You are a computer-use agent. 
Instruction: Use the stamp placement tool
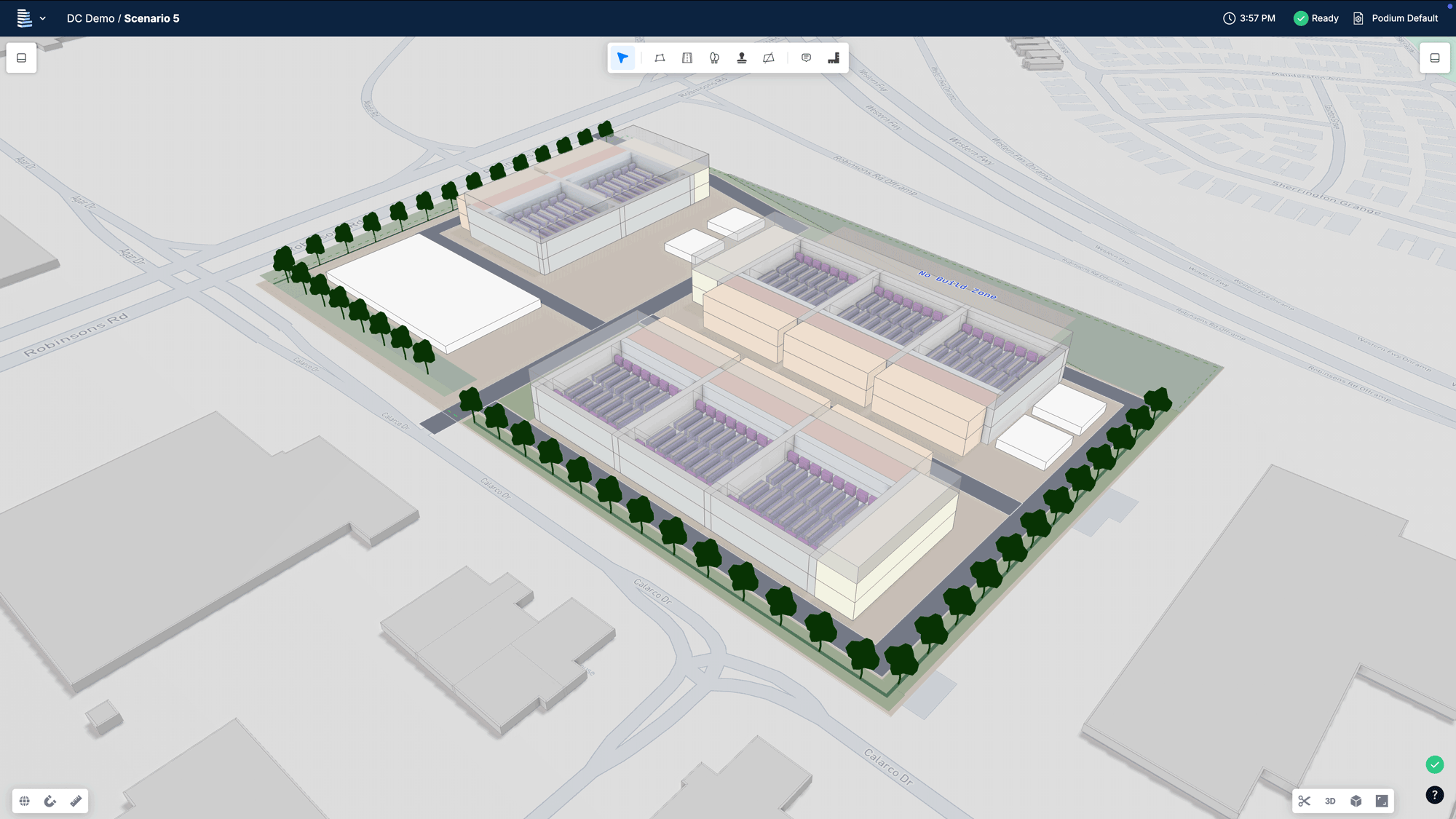pyautogui.click(x=742, y=58)
